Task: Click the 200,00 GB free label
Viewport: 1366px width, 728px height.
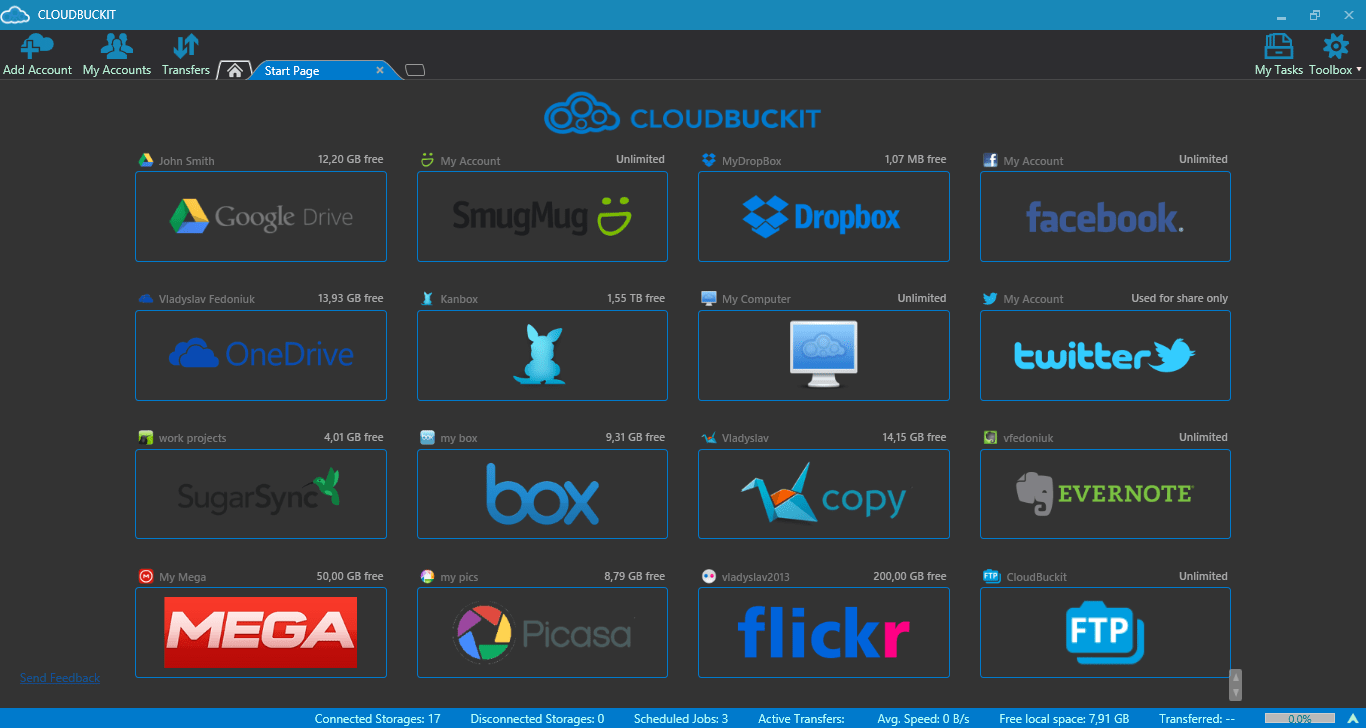Action: [908, 576]
